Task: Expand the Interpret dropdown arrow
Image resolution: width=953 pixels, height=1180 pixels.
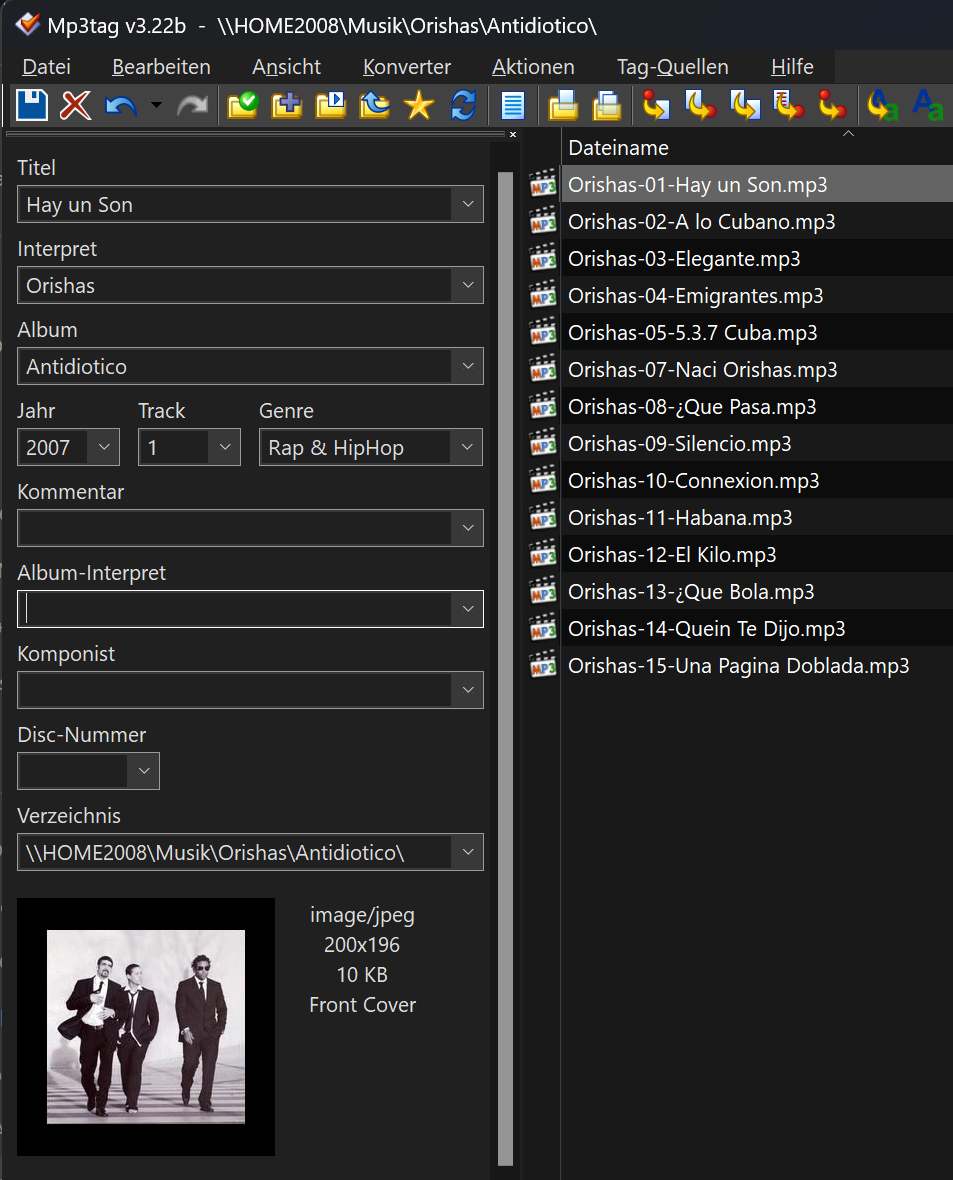Action: point(467,285)
